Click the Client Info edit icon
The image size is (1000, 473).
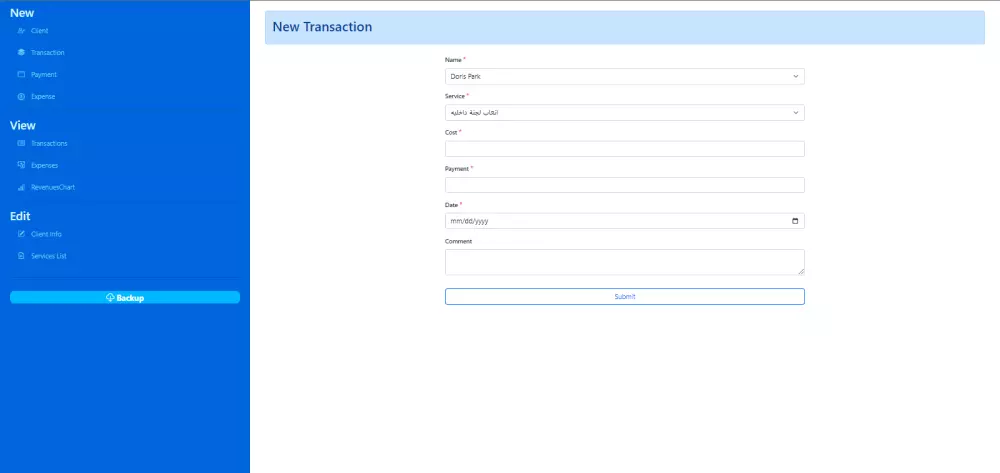21,234
